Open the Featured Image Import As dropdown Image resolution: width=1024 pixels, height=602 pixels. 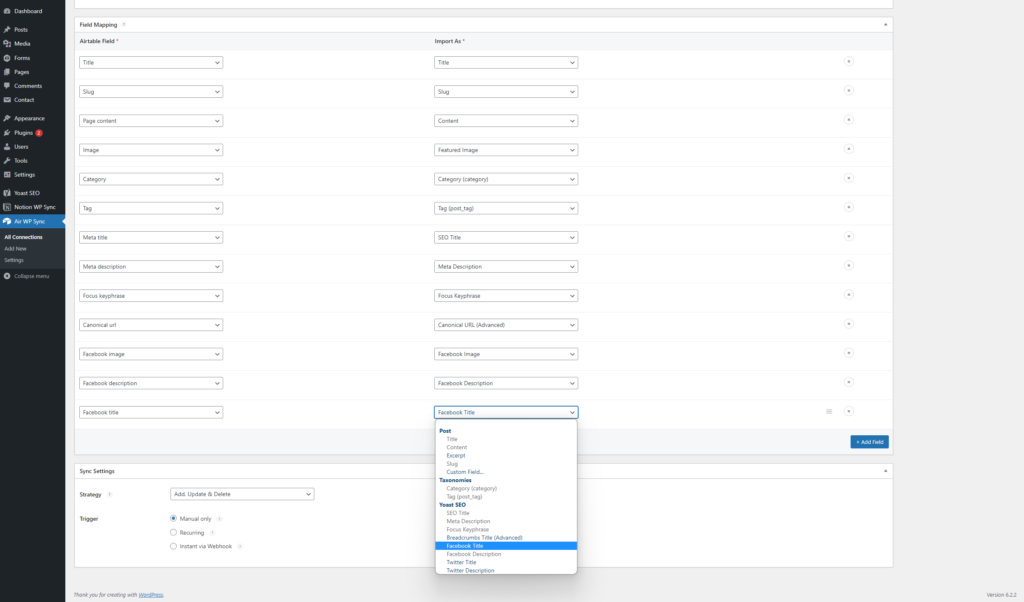[x=505, y=150]
